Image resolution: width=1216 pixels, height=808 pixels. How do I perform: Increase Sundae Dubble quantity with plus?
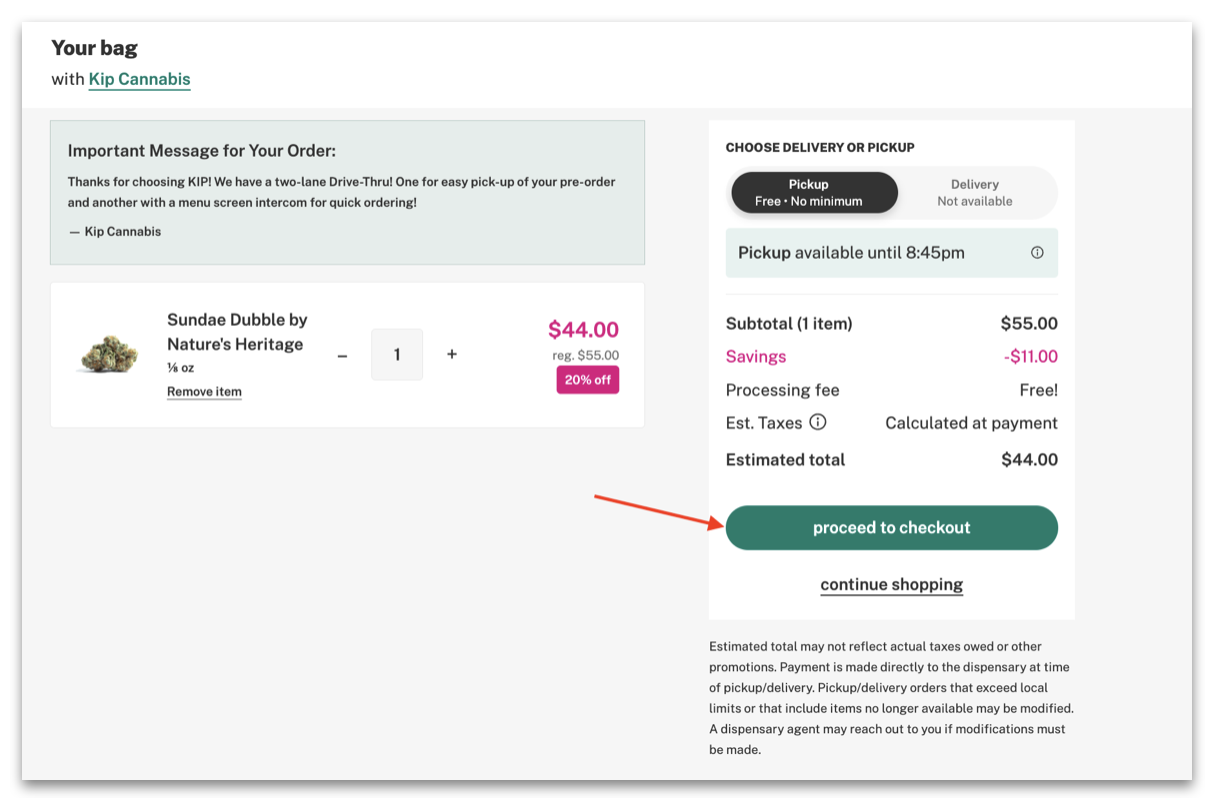452,354
